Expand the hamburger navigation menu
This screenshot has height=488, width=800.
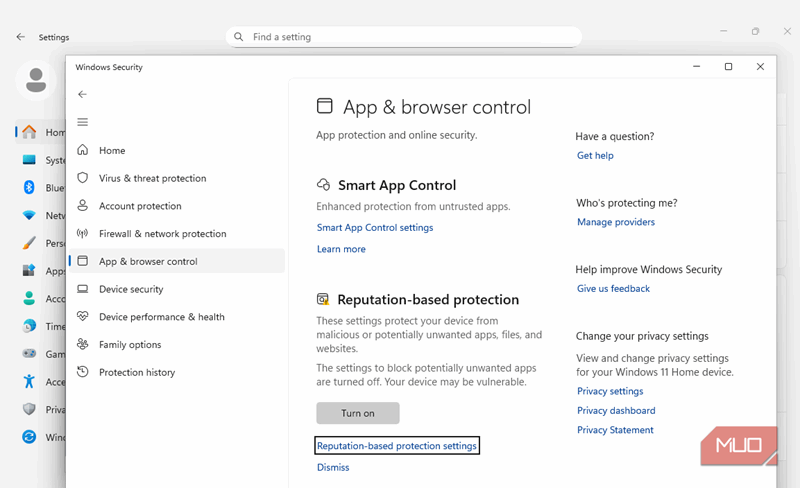83,122
